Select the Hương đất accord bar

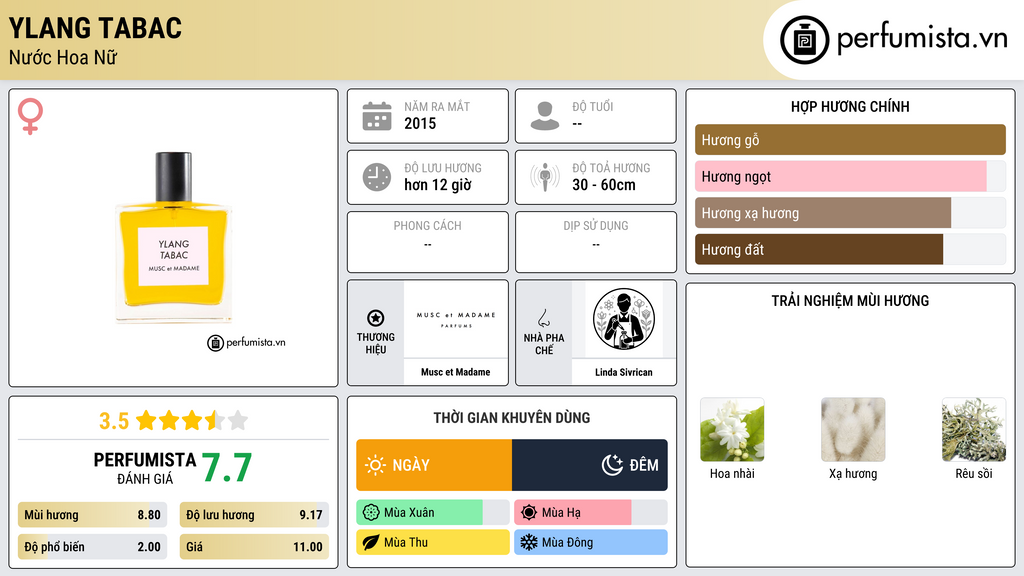click(850, 249)
